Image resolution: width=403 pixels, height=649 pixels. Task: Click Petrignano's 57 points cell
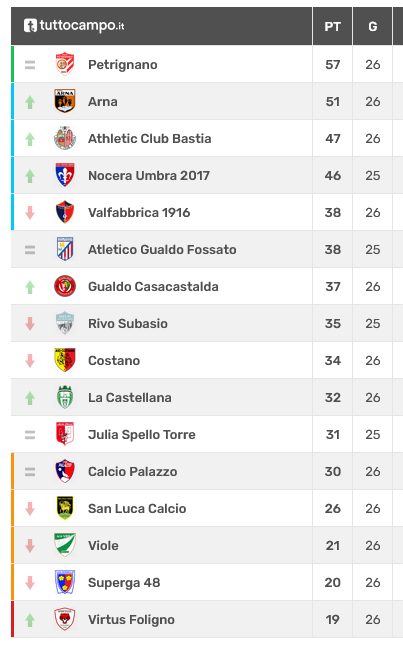pyautogui.click(x=333, y=64)
